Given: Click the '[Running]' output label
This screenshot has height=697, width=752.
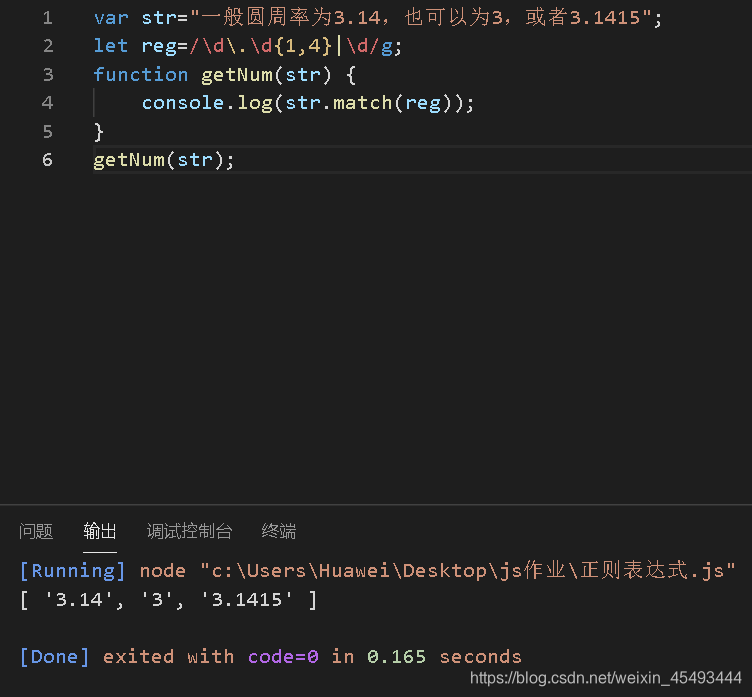Looking at the screenshot, I should (72, 571).
